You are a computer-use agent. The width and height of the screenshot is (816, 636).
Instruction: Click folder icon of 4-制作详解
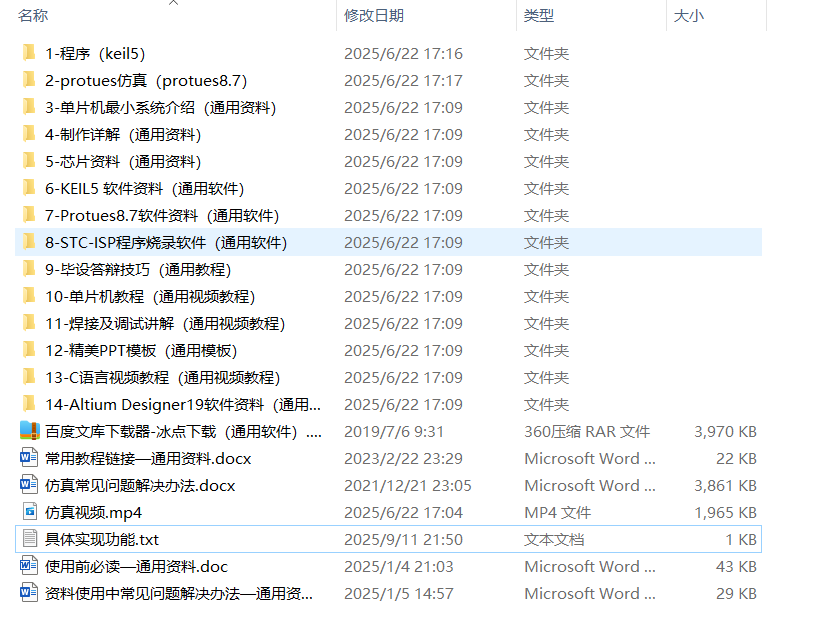29,134
